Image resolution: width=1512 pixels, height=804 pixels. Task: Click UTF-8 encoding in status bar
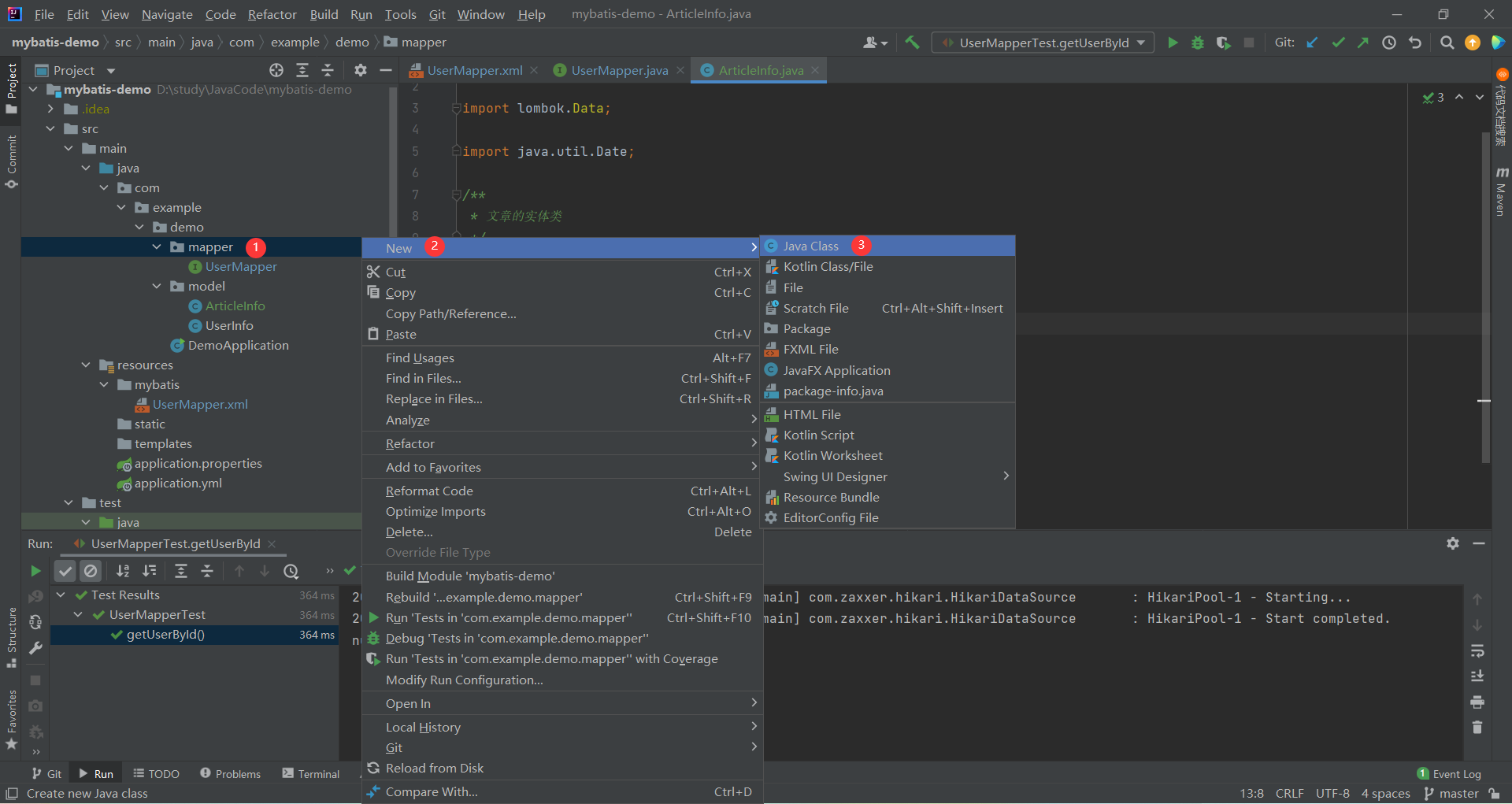pos(1332,793)
